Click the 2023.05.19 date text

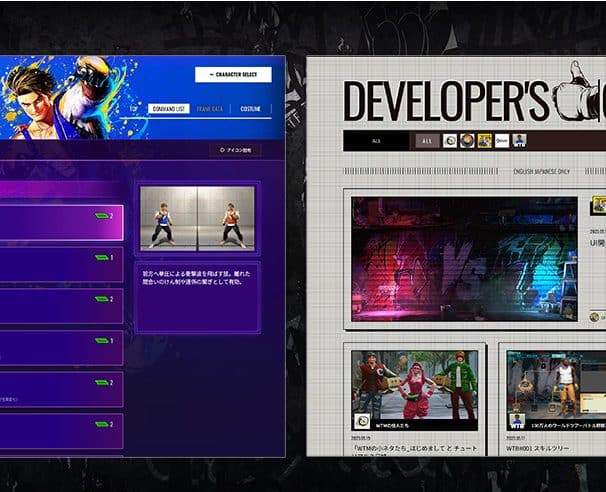[x=361, y=438]
